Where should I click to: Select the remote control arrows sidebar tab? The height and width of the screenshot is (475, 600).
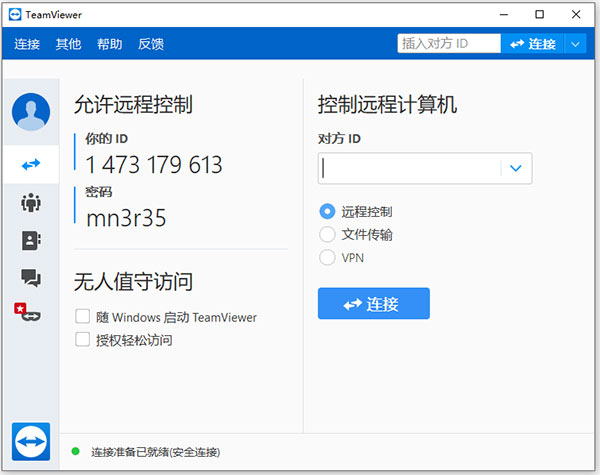coord(31,165)
